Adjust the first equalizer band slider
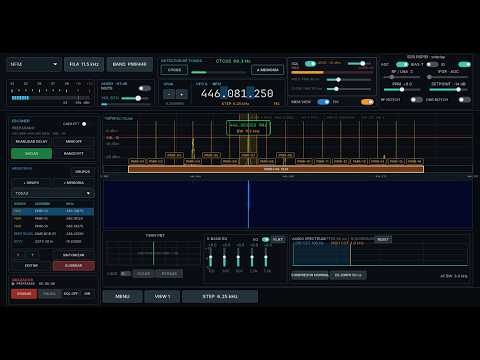This screenshot has height=360, width=480. click(x=211, y=257)
